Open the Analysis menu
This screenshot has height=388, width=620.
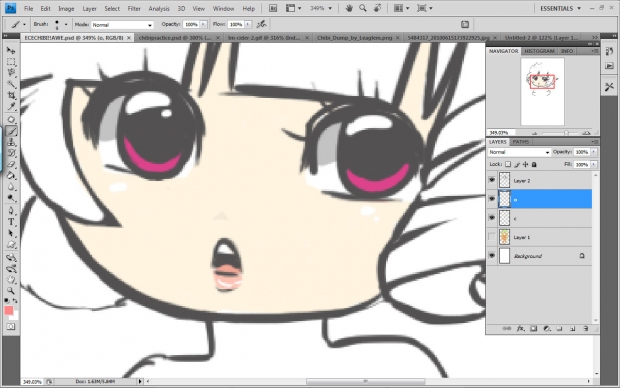(159, 8)
